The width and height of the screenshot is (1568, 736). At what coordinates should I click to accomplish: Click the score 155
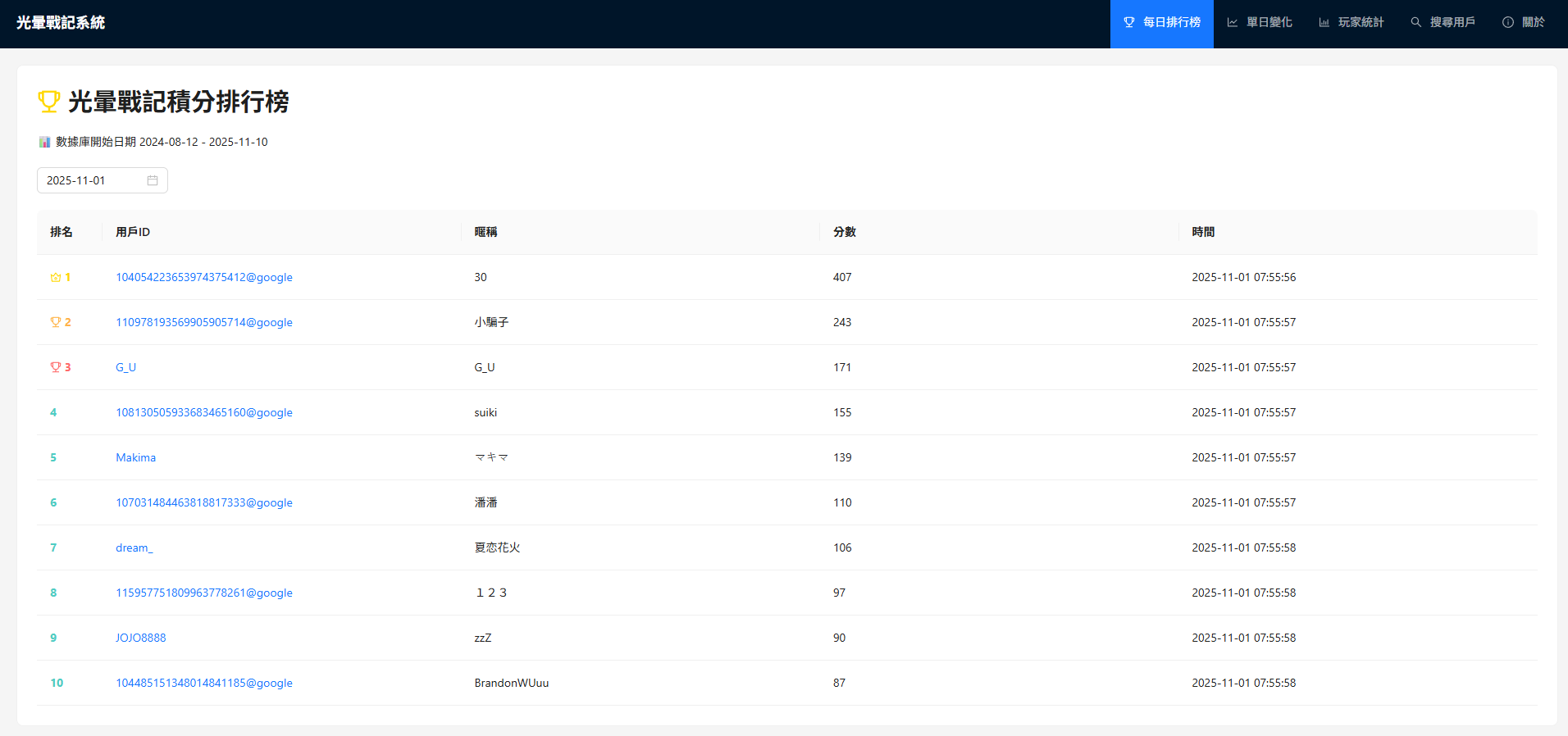[842, 412]
